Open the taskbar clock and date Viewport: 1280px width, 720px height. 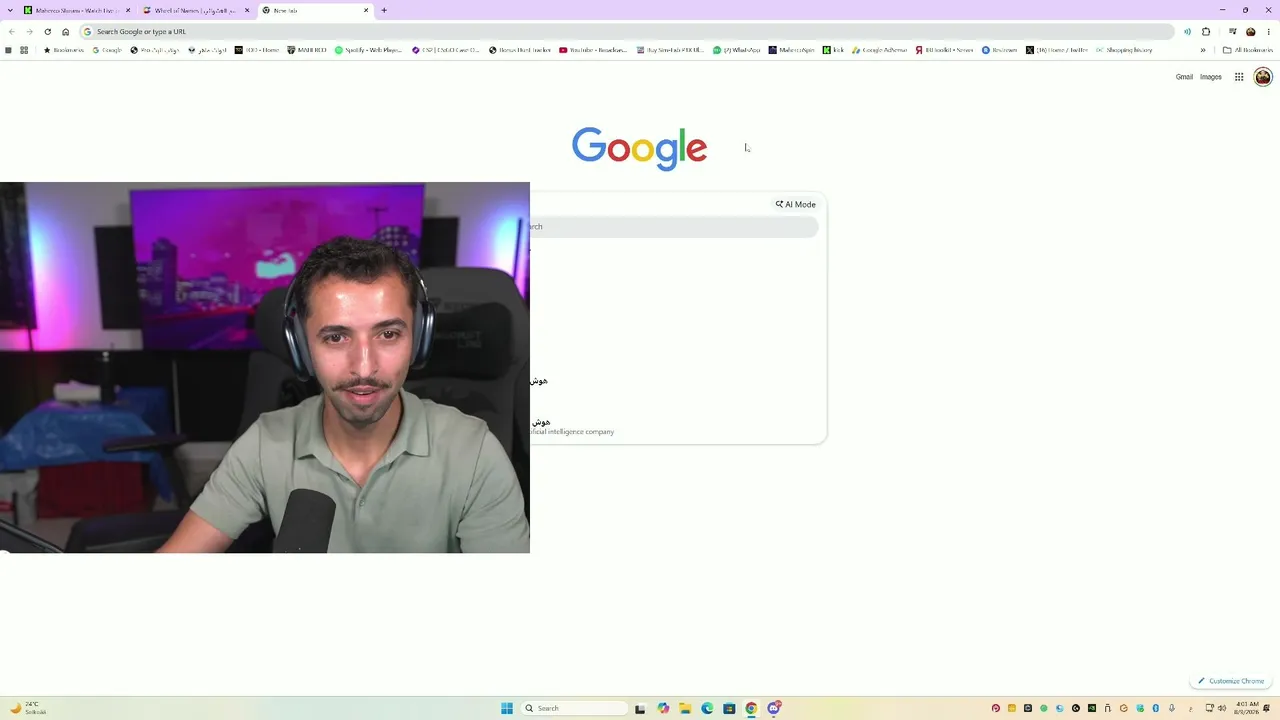1247,708
